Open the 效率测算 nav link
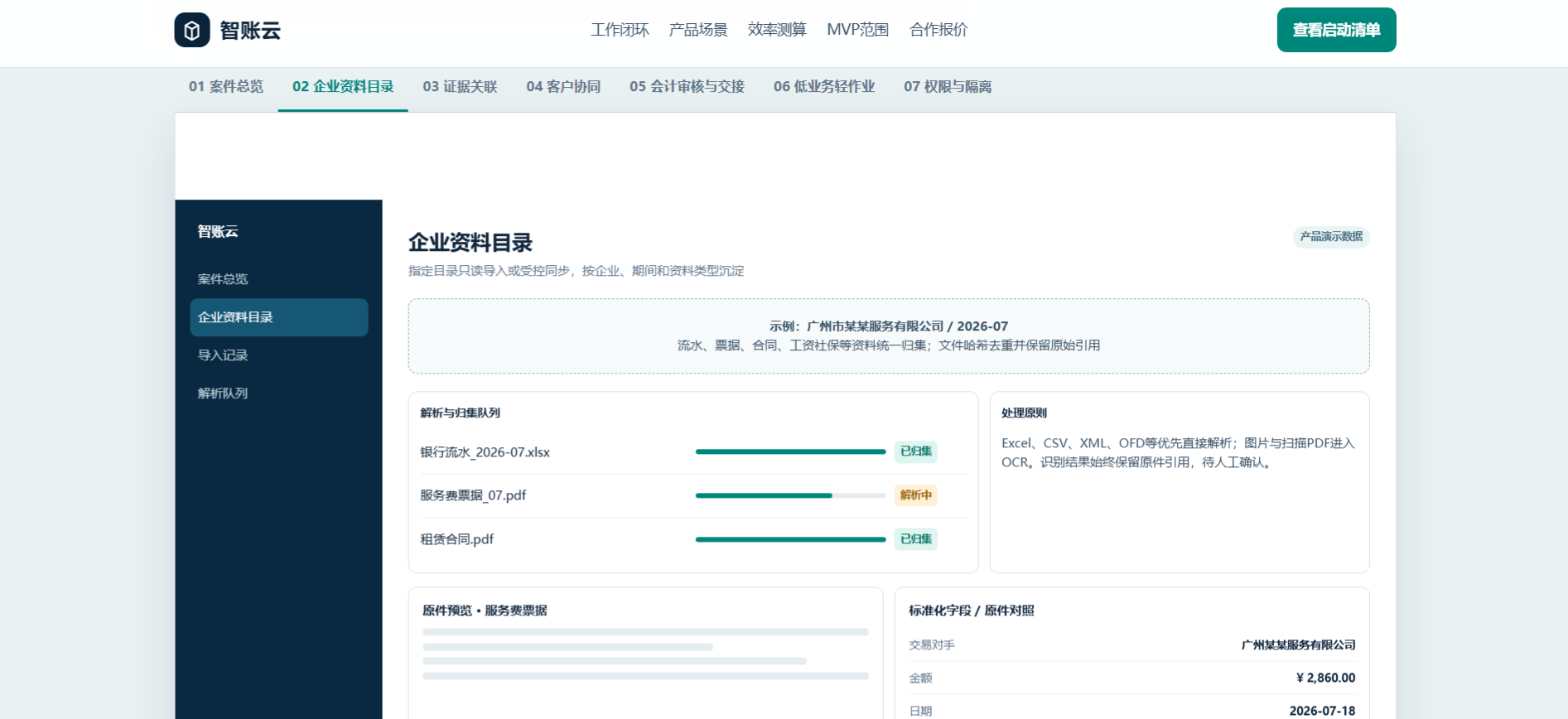The image size is (1568, 719). (x=777, y=30)
